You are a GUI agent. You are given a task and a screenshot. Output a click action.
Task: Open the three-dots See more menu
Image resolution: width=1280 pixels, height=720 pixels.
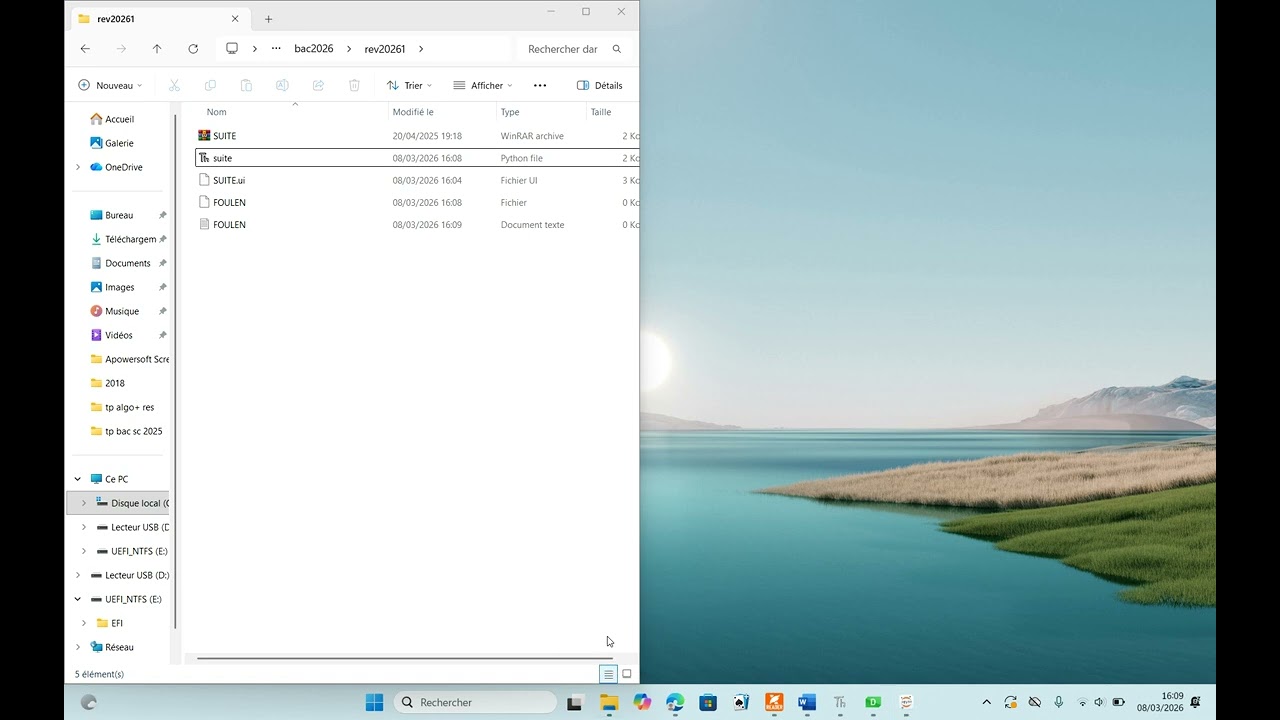pyautogui.click(x=540, y=86)
